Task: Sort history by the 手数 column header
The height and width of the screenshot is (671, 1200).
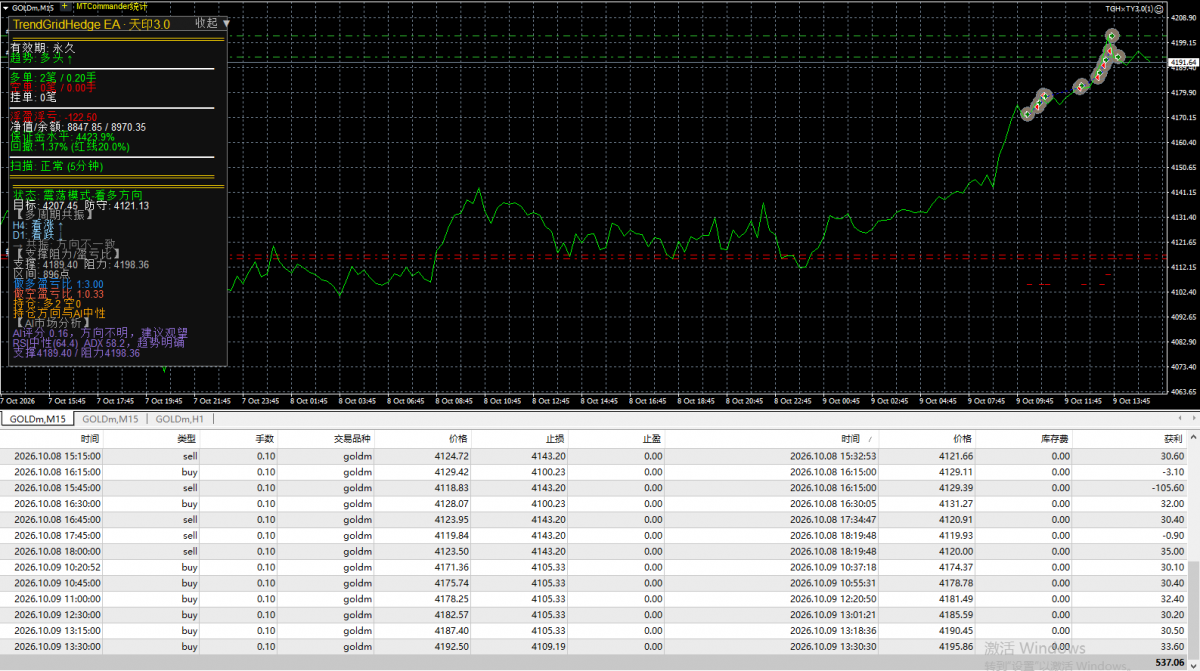Action: [x=264, y=439]
